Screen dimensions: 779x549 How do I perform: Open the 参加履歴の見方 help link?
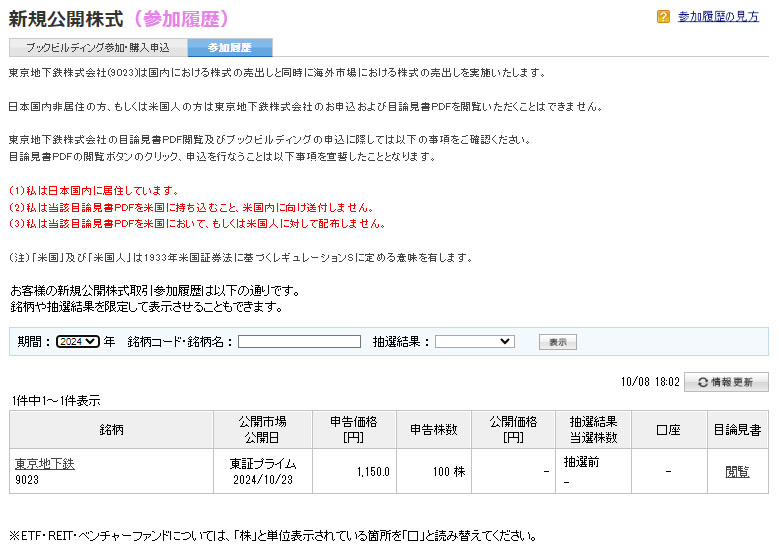pyautogui.click(x=718, y=17)
